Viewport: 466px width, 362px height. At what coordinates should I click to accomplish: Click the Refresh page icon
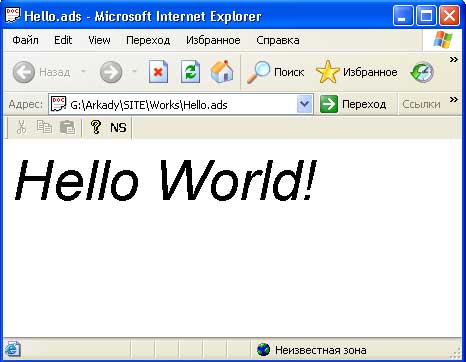point(190,72)
